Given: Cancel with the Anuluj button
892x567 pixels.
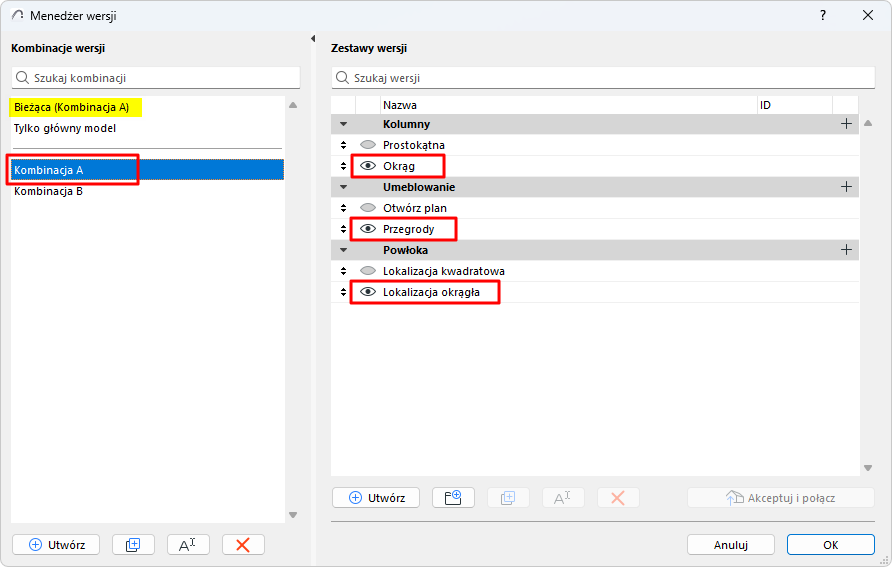Looking at the screenshot, I should [x=730, y=545].
